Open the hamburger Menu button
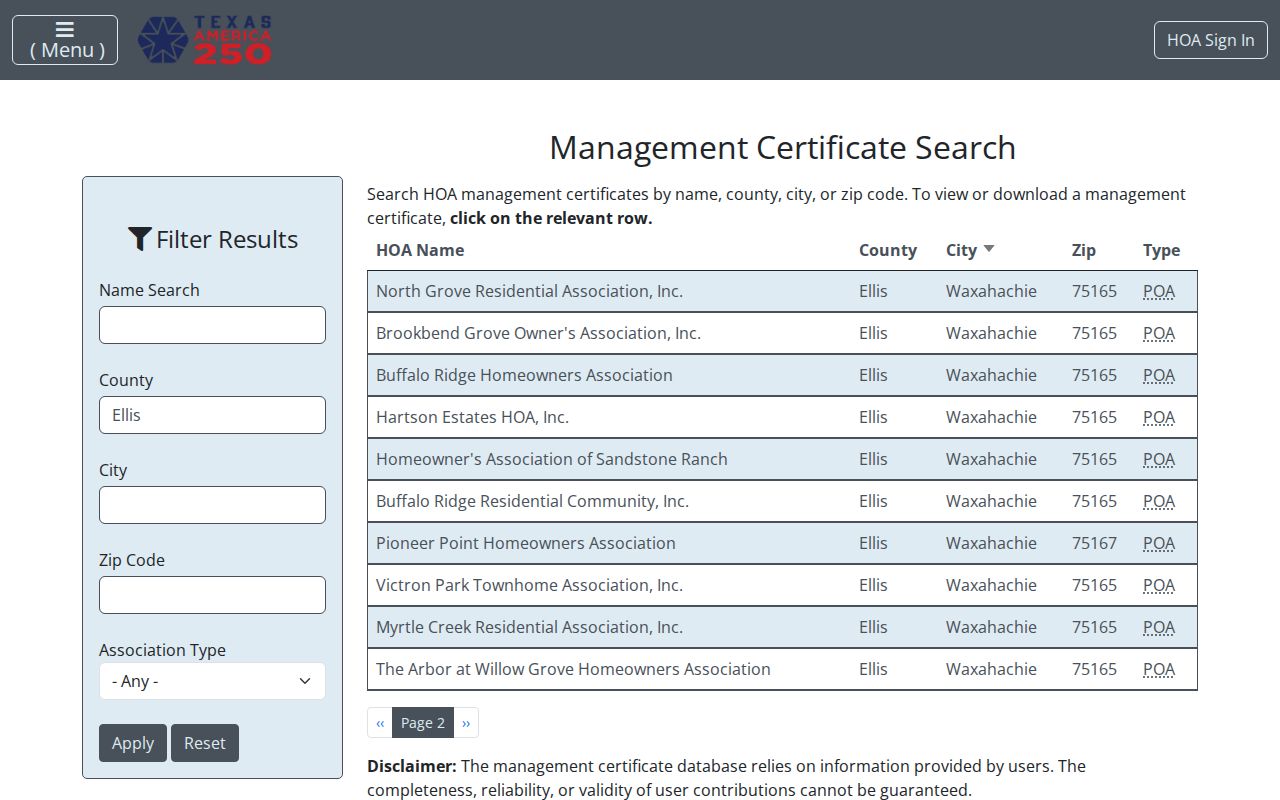The height and width of the screenshot is (800, 1280). (x=65, y=40)
